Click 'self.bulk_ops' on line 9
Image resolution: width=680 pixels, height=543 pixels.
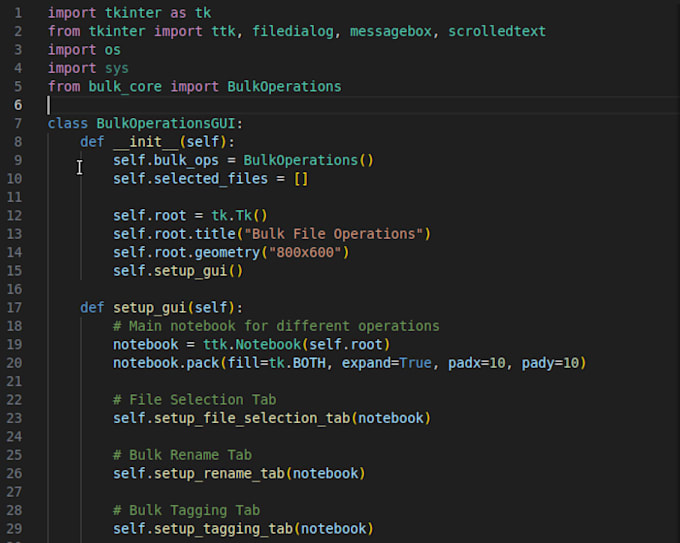click(166, 160)
